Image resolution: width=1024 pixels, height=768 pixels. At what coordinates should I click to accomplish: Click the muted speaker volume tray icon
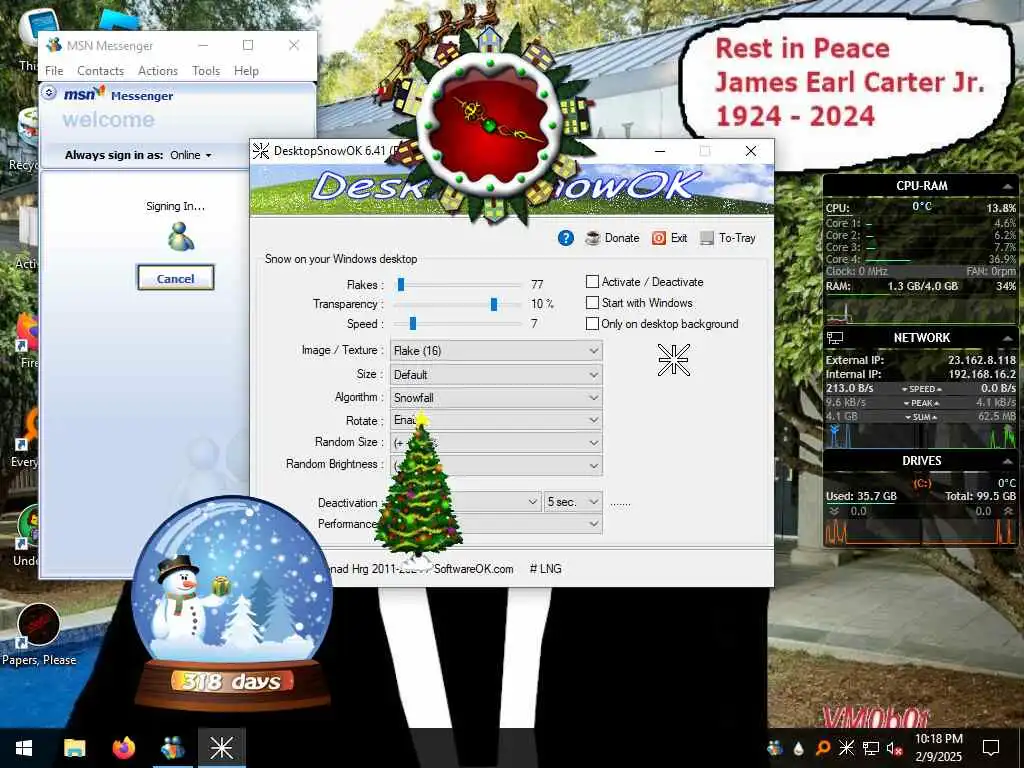(894, 748)
